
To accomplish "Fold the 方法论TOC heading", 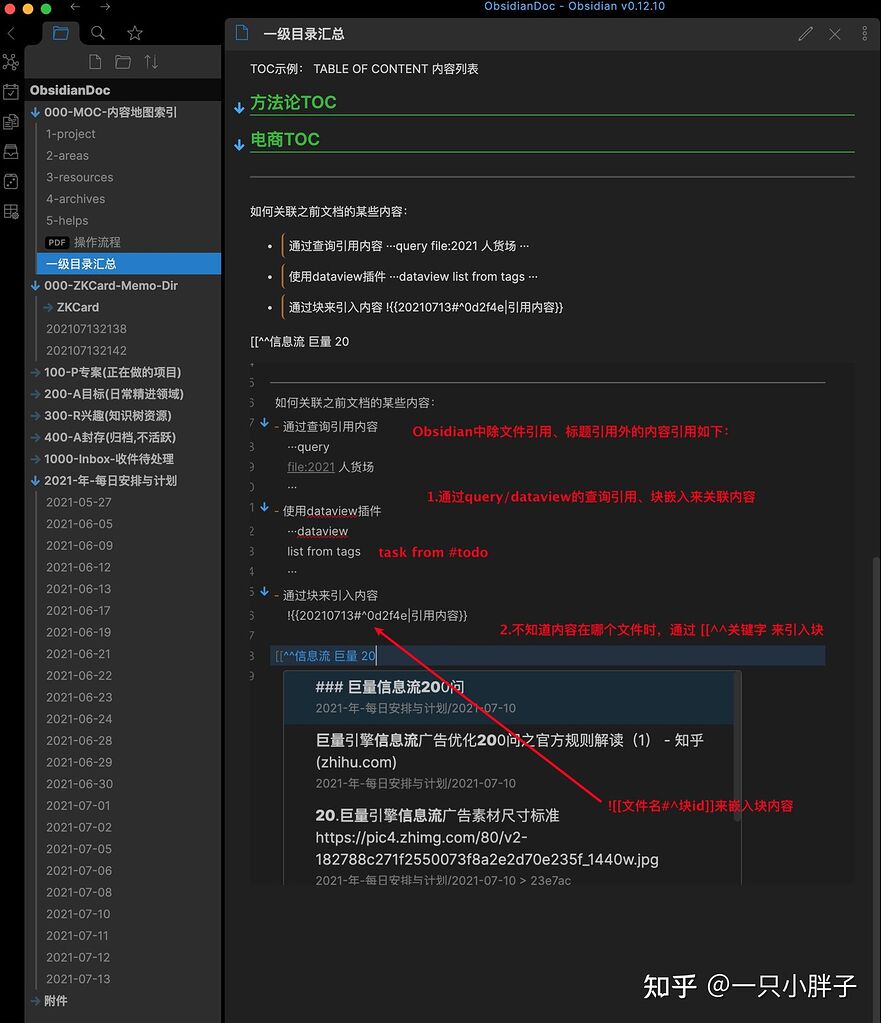I will tap(239, 107).
